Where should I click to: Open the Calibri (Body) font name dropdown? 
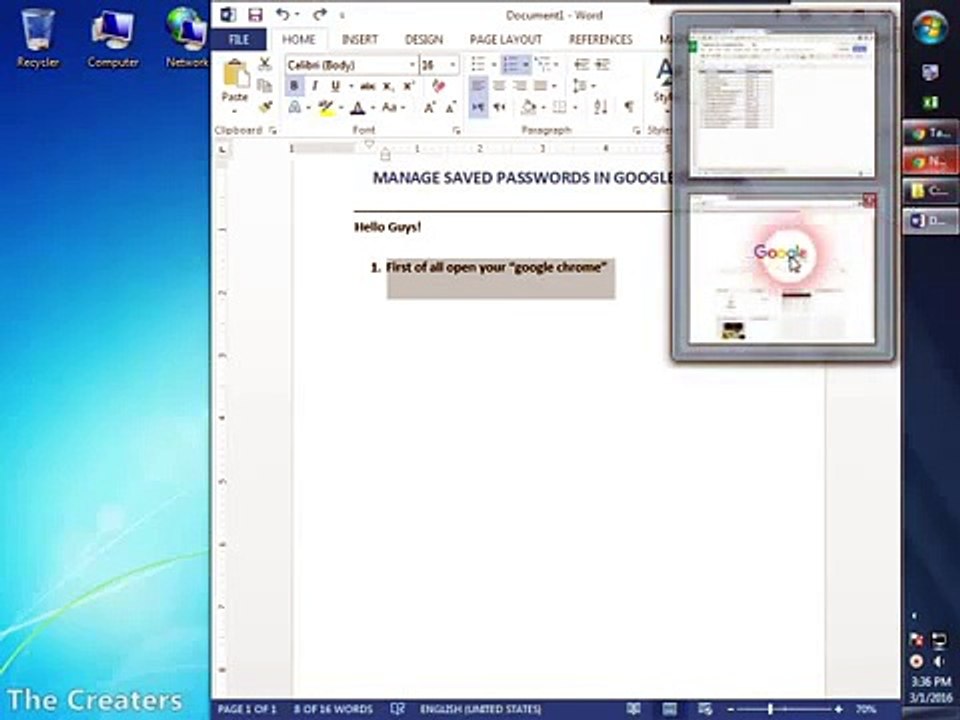point(412,65)
